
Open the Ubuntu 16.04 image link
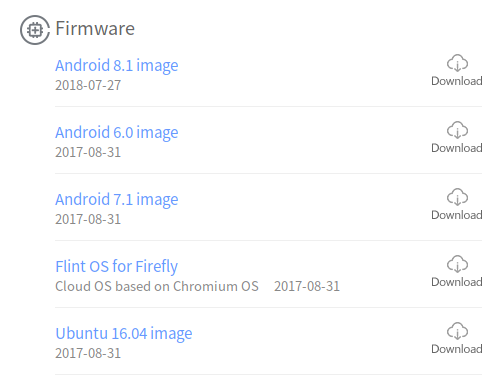[124, 334]
